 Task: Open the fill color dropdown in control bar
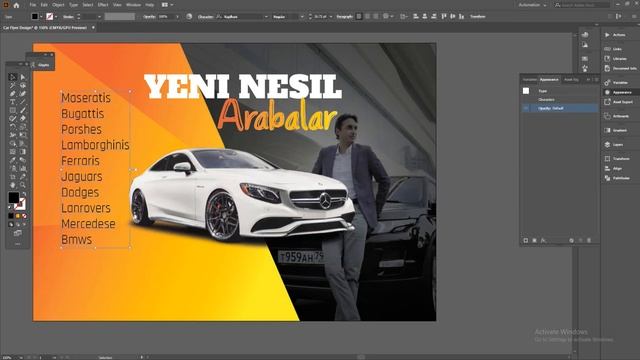41,17
